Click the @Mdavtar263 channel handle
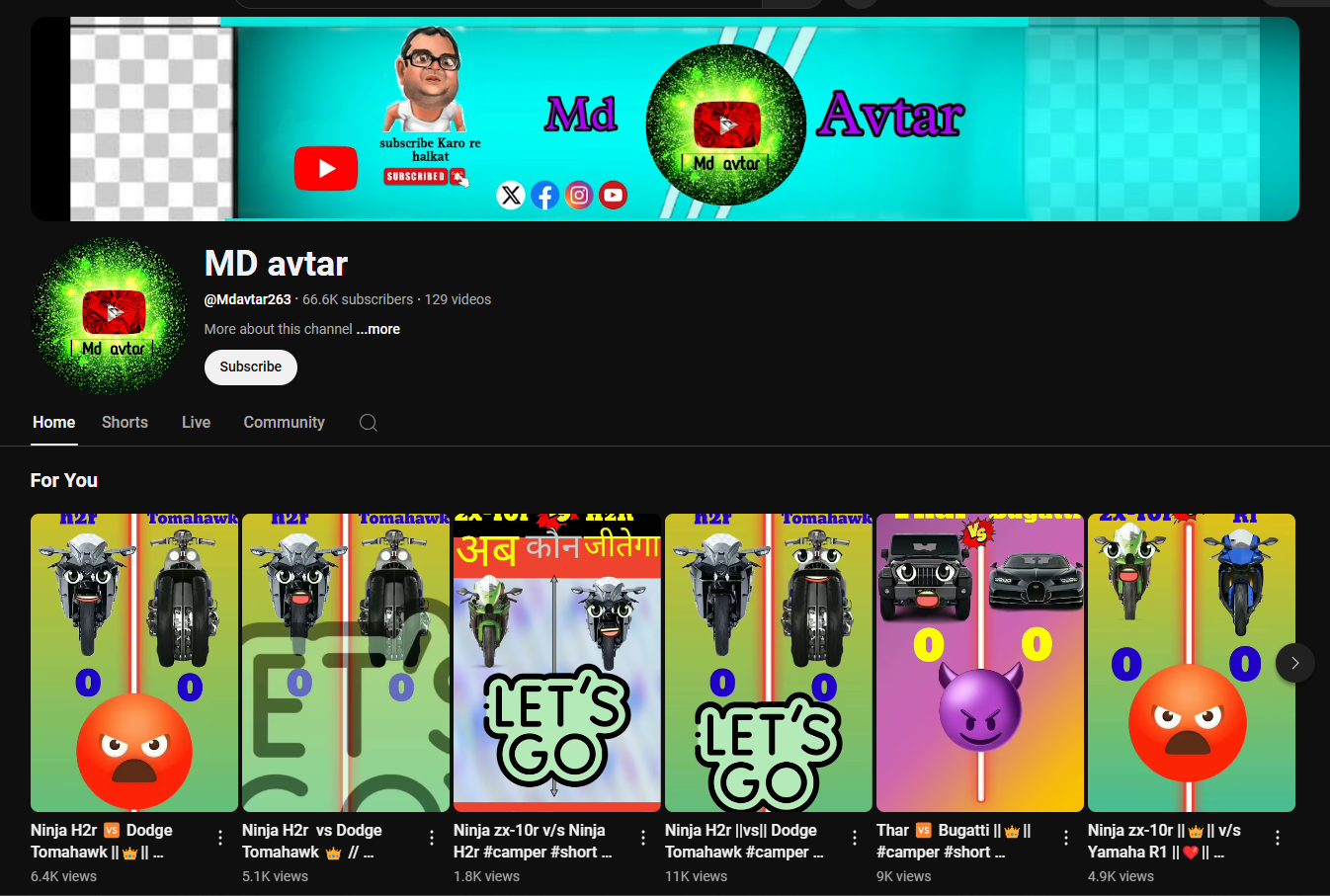 point(248,299)
